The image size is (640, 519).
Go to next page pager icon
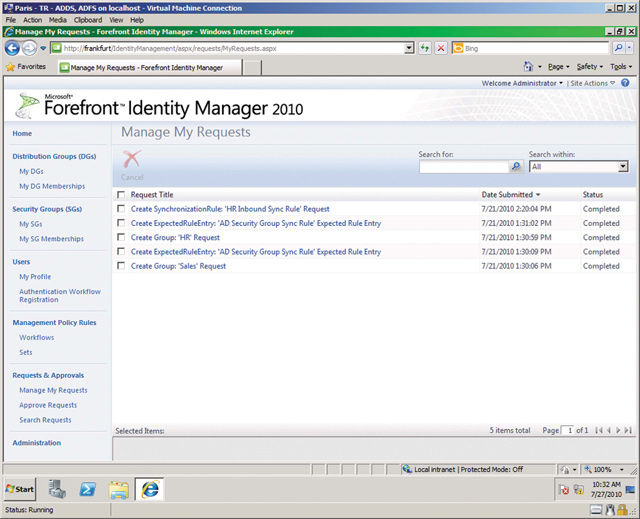[x=618, y=430]
